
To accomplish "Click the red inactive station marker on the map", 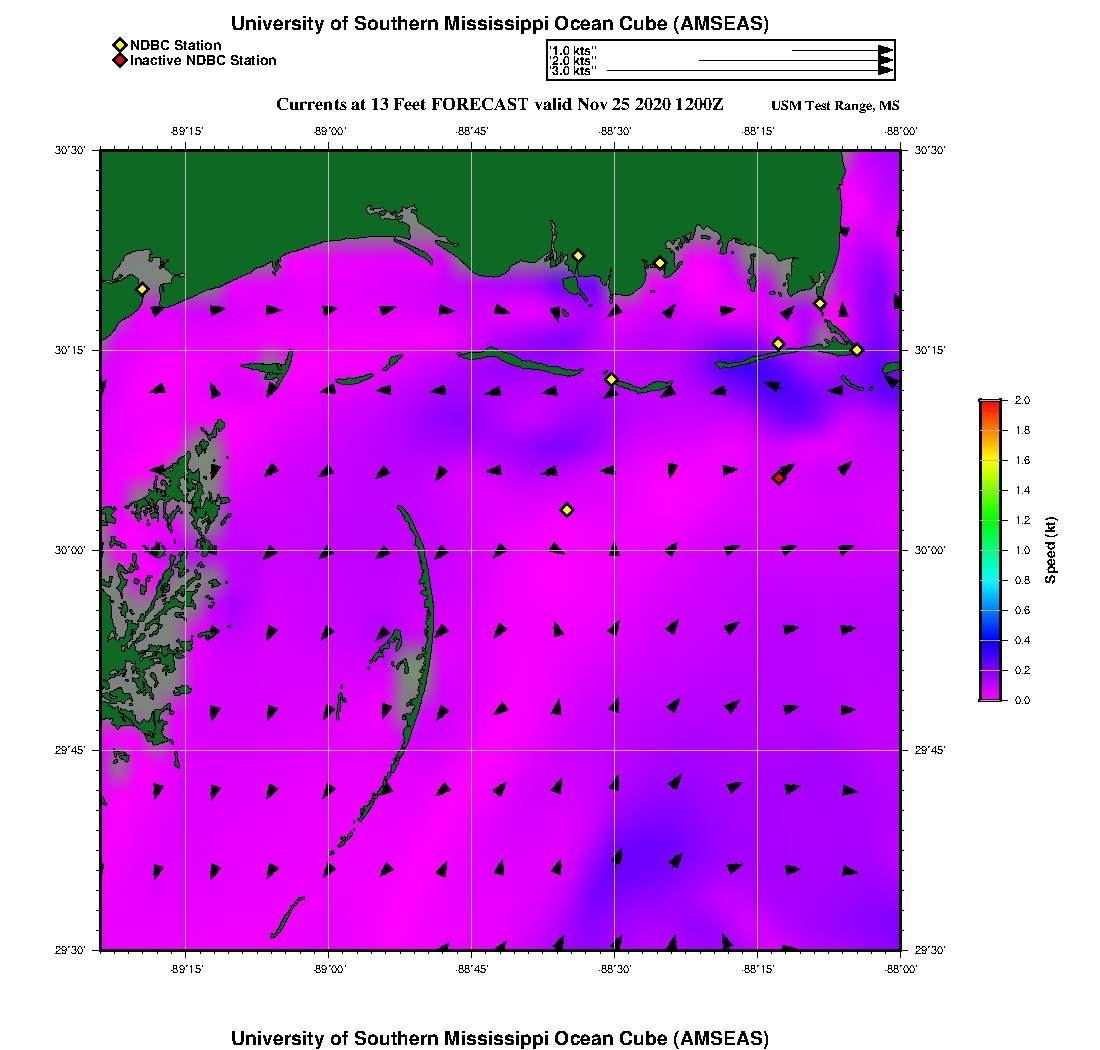I will tap(779, 478).
